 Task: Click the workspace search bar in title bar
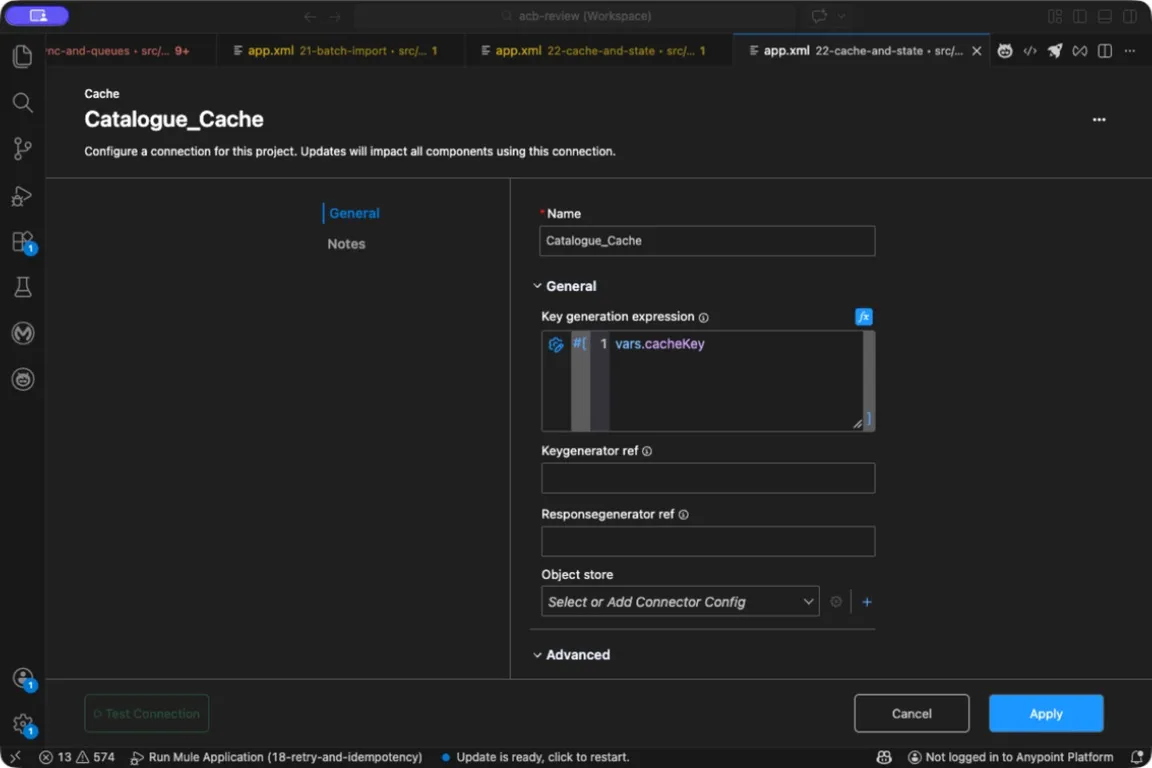(x=575, y=15)
